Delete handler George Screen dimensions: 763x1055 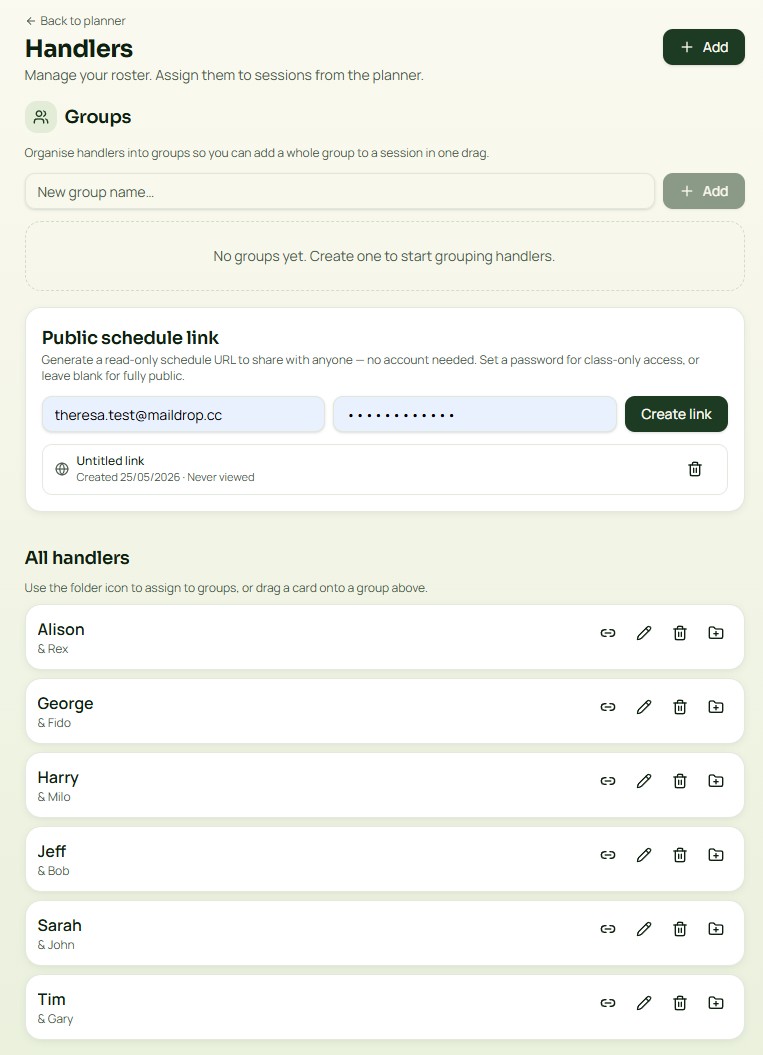[680, 706]
